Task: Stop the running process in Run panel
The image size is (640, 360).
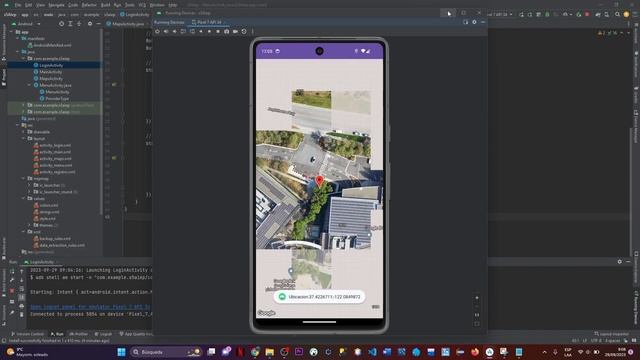Action: pos(12,291)
